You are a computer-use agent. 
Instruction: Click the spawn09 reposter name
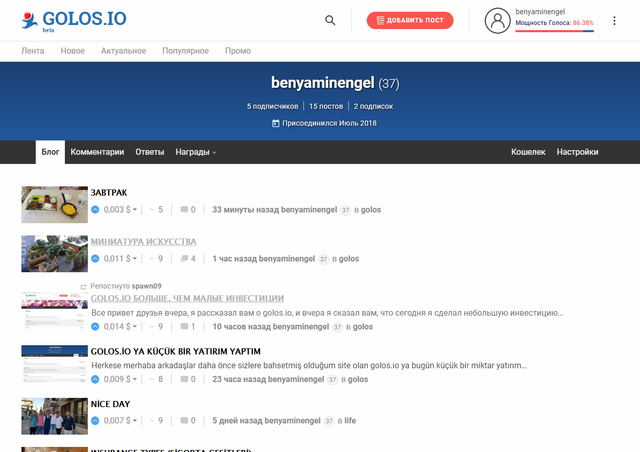point(148,286)
